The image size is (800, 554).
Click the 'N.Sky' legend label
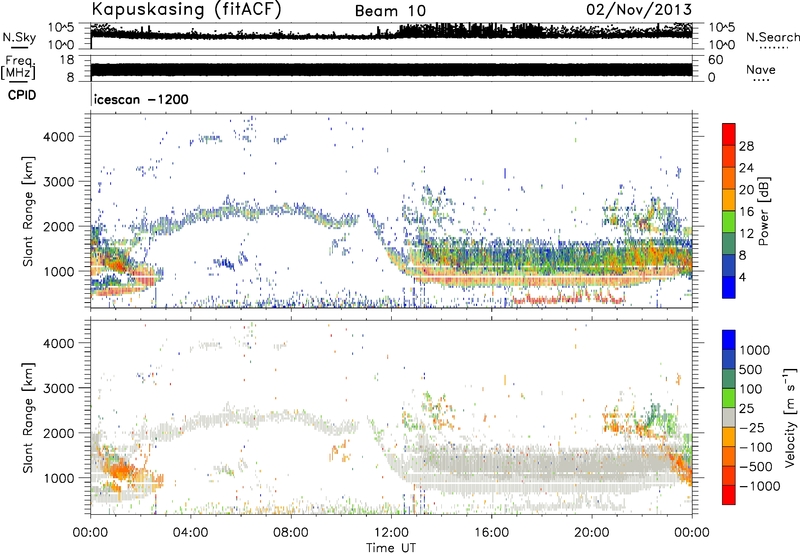pos(19,37)
